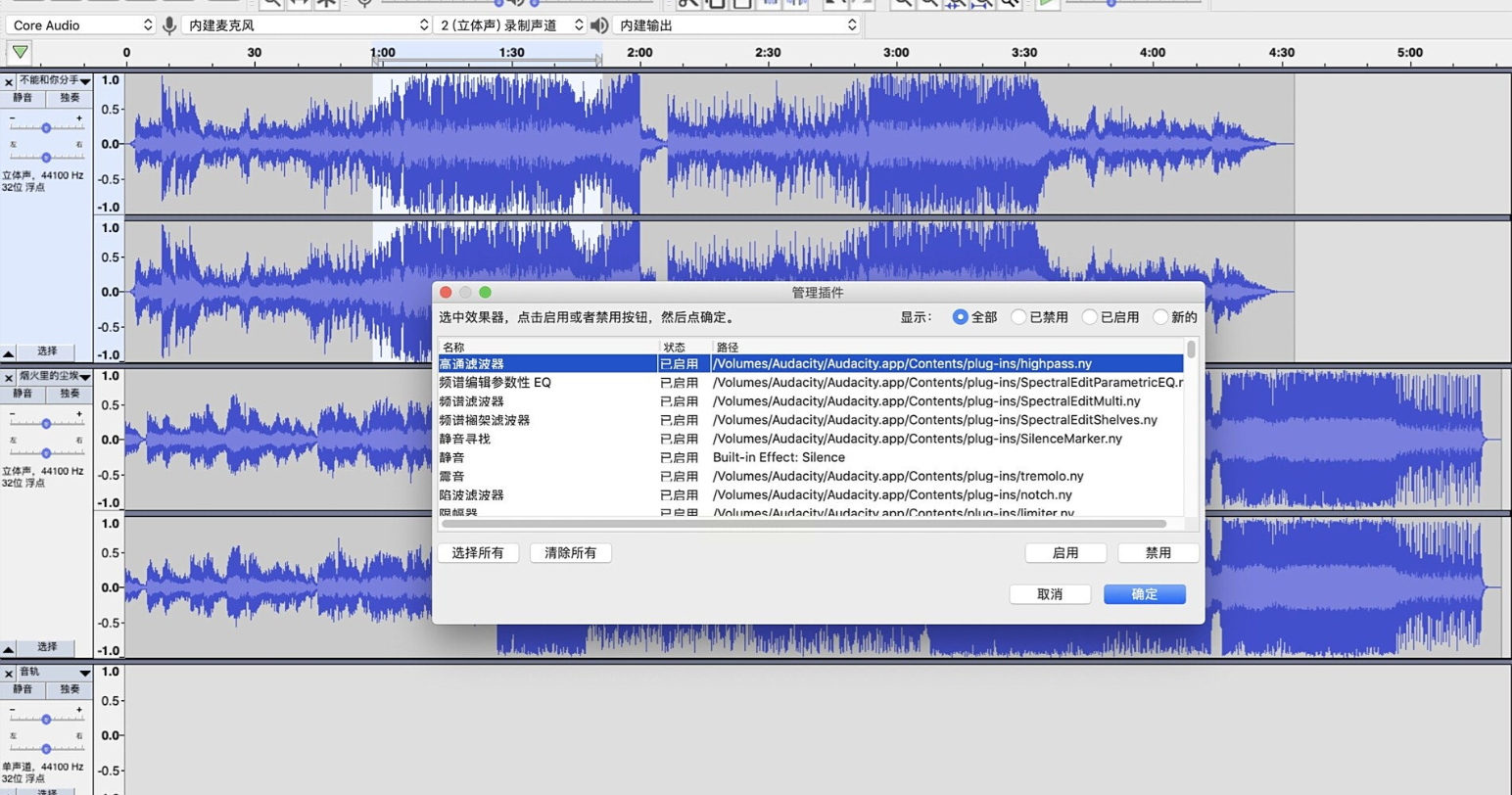Image resolution: width=1512 pixels, height=795 pixels.
Task: Sort plugins by the 状态 column header
Action: coord(675,348)
